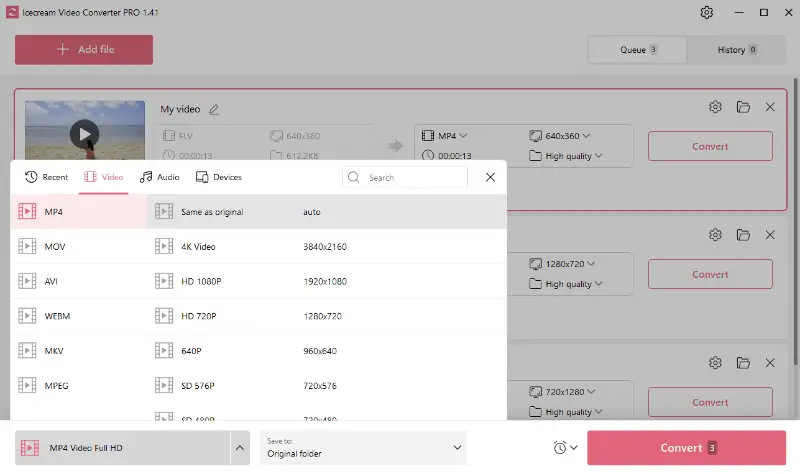
Task: Choose the 4K Video preset
Action: click(x=327, y=246)
